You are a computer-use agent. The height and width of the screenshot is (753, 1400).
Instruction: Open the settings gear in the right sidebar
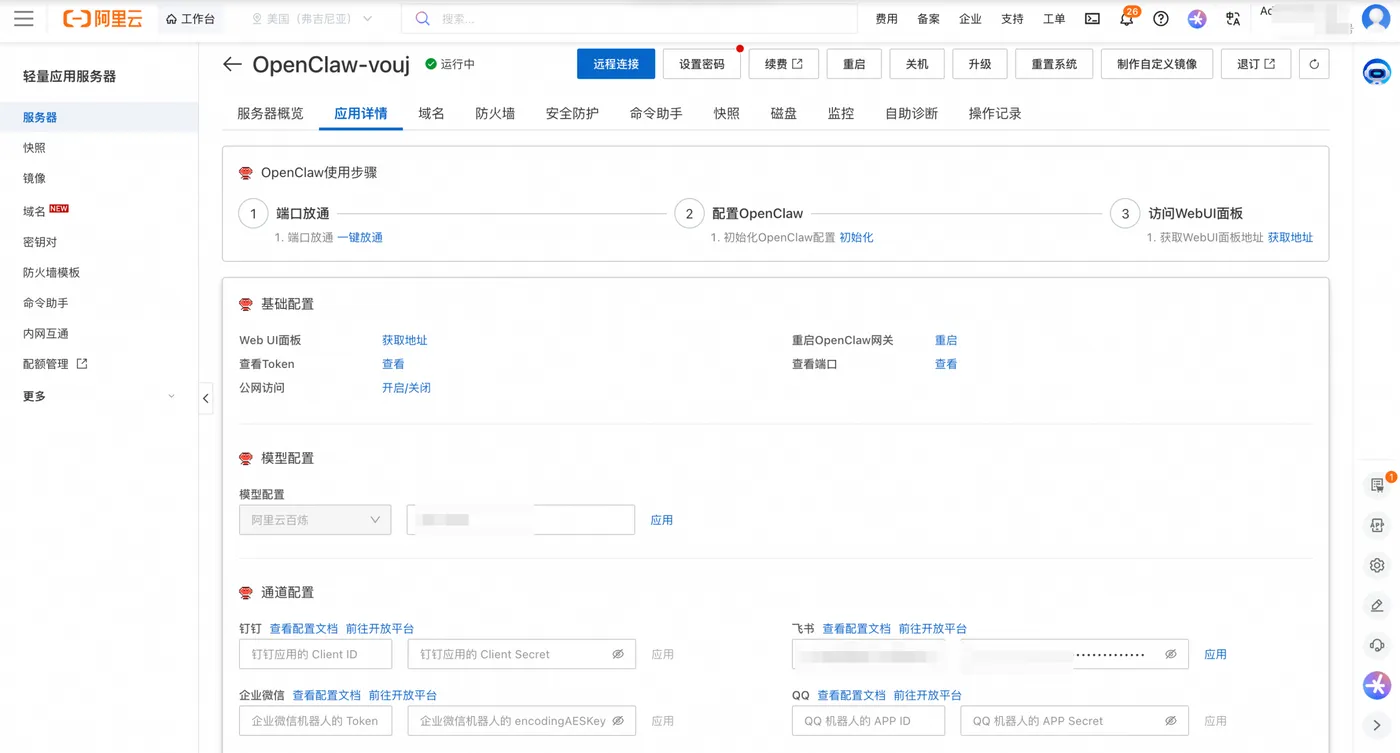coord(1376,565)
